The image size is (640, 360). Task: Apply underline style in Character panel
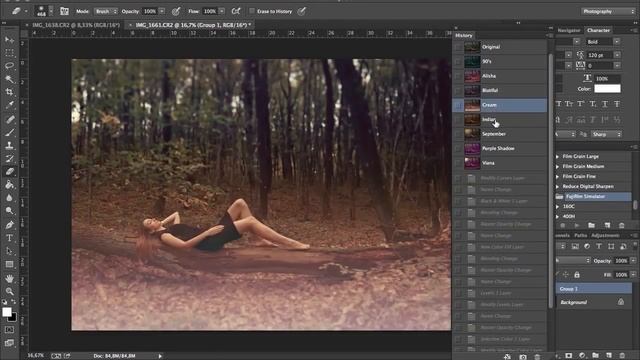point(605,104)
